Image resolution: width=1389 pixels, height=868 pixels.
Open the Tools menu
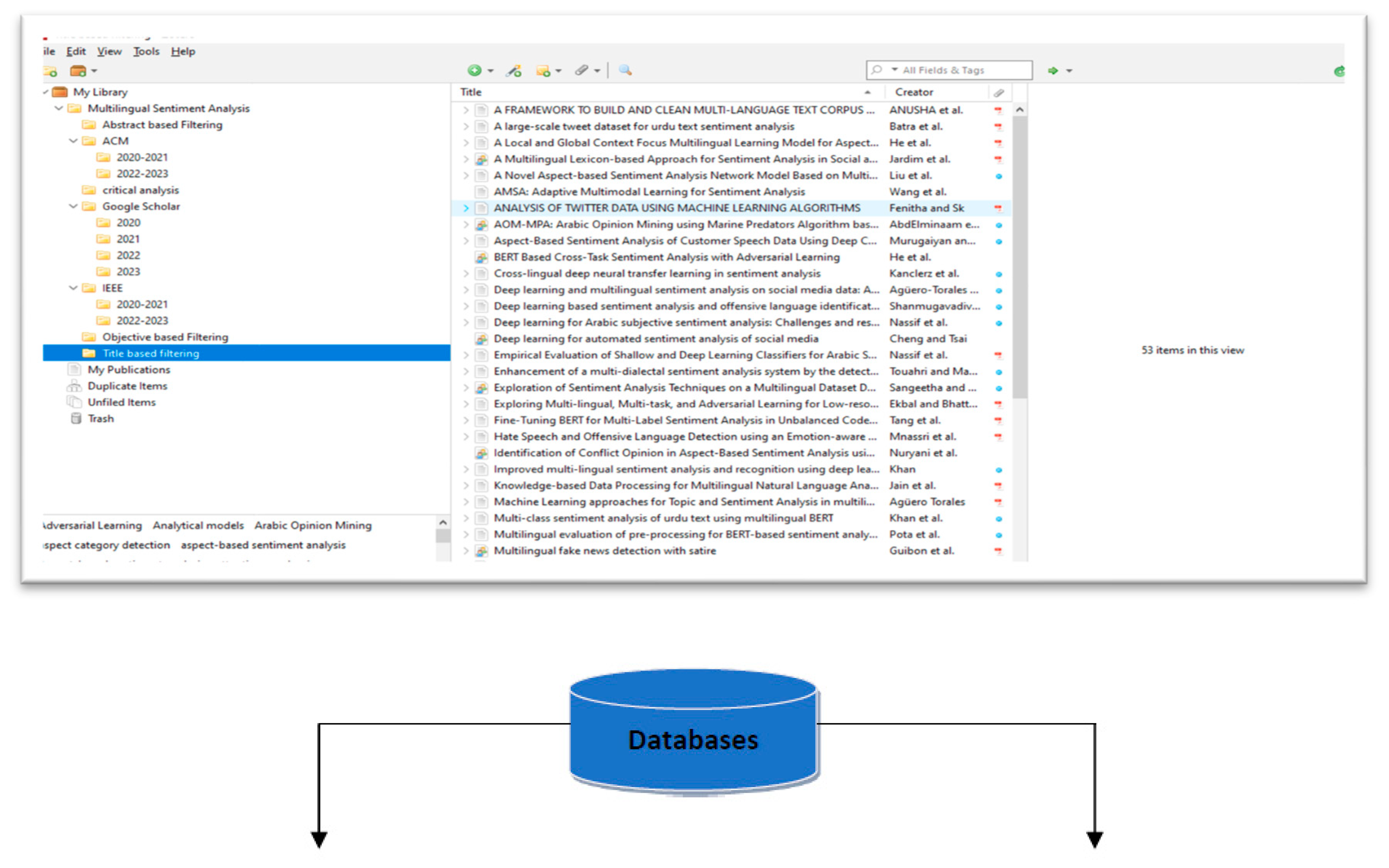pyautogui.click(x=146, y=51)
